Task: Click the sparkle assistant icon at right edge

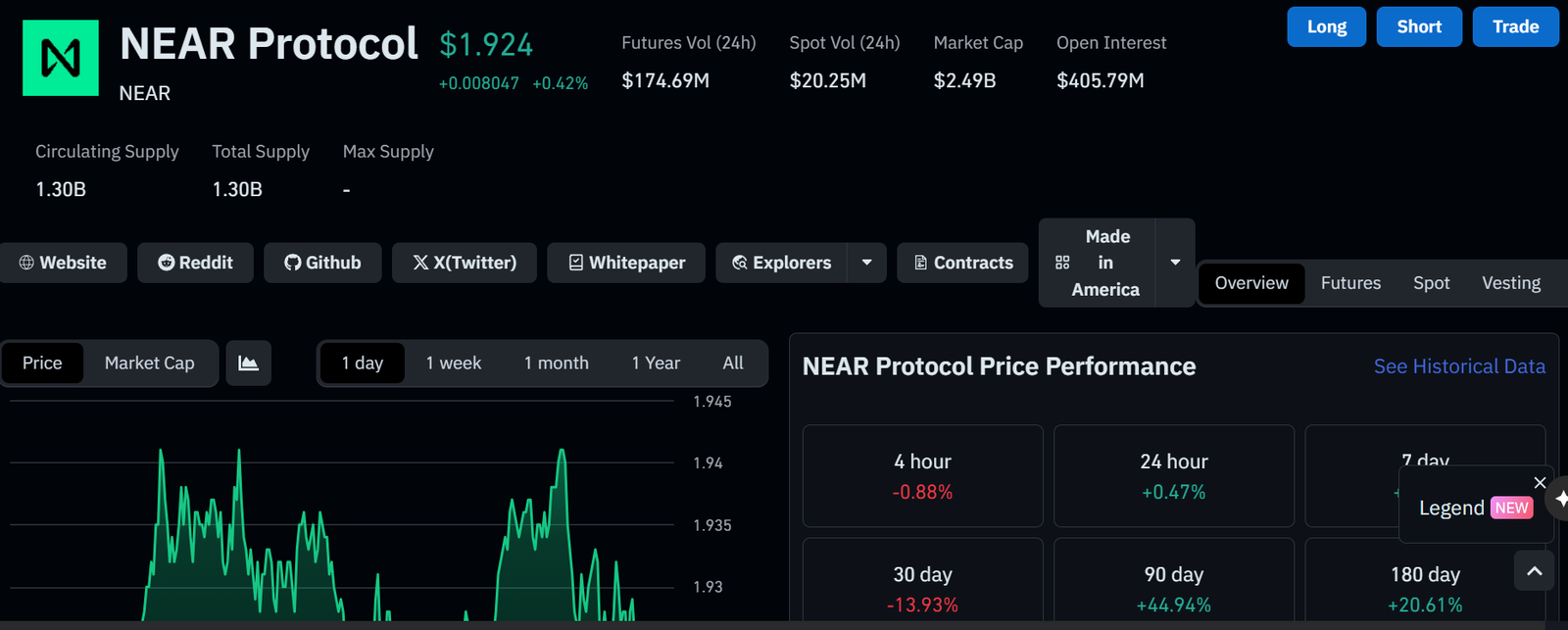Action: 1560,500
